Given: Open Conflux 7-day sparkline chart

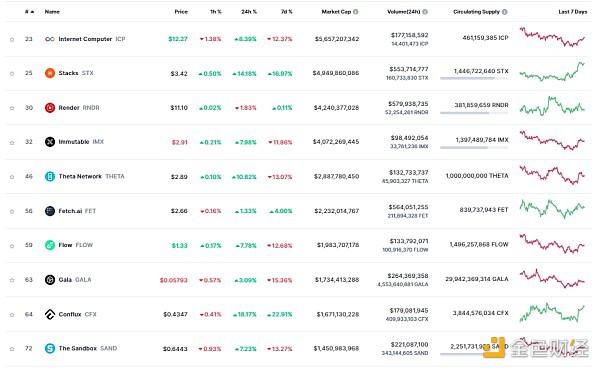Looking at the screenshot, I should tap(552, 313).
